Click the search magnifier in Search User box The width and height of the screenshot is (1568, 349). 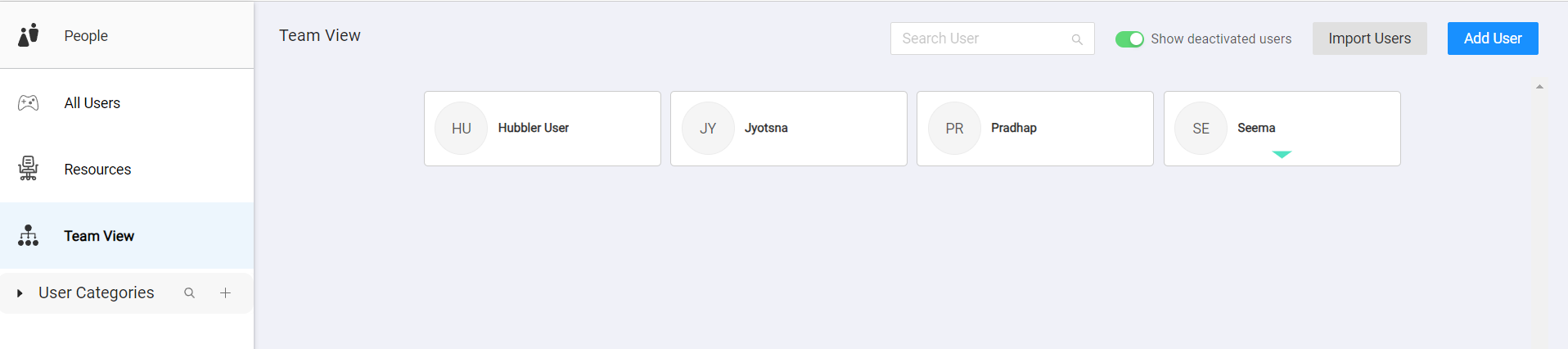click(1077, 39)
